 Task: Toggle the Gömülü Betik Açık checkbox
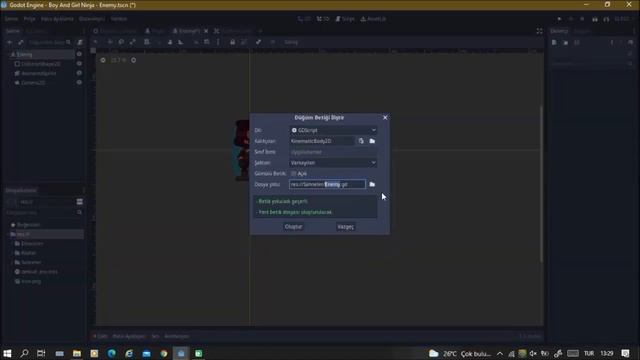[299, 173]
